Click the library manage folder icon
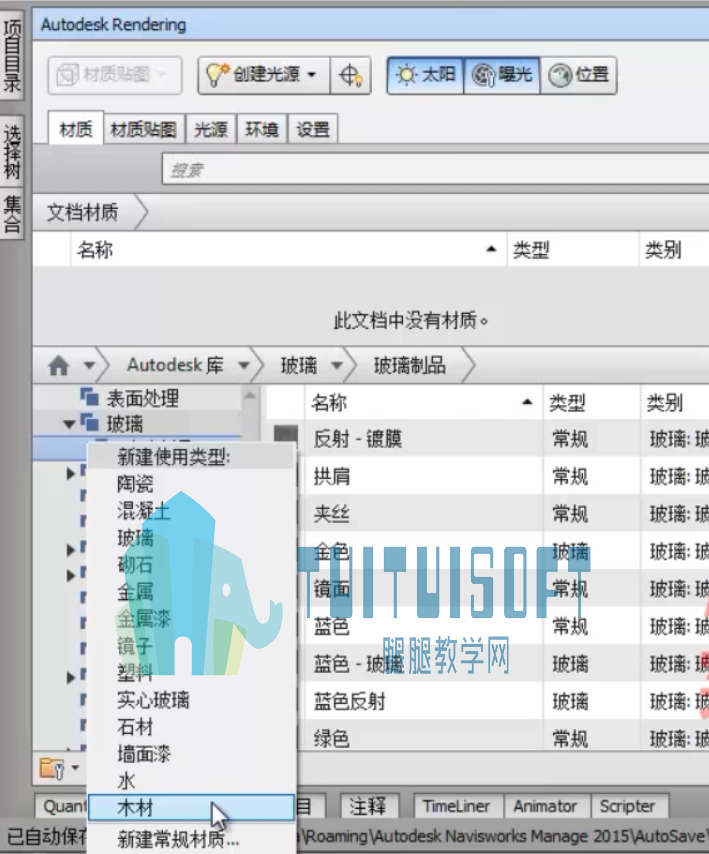 point(52,768)
